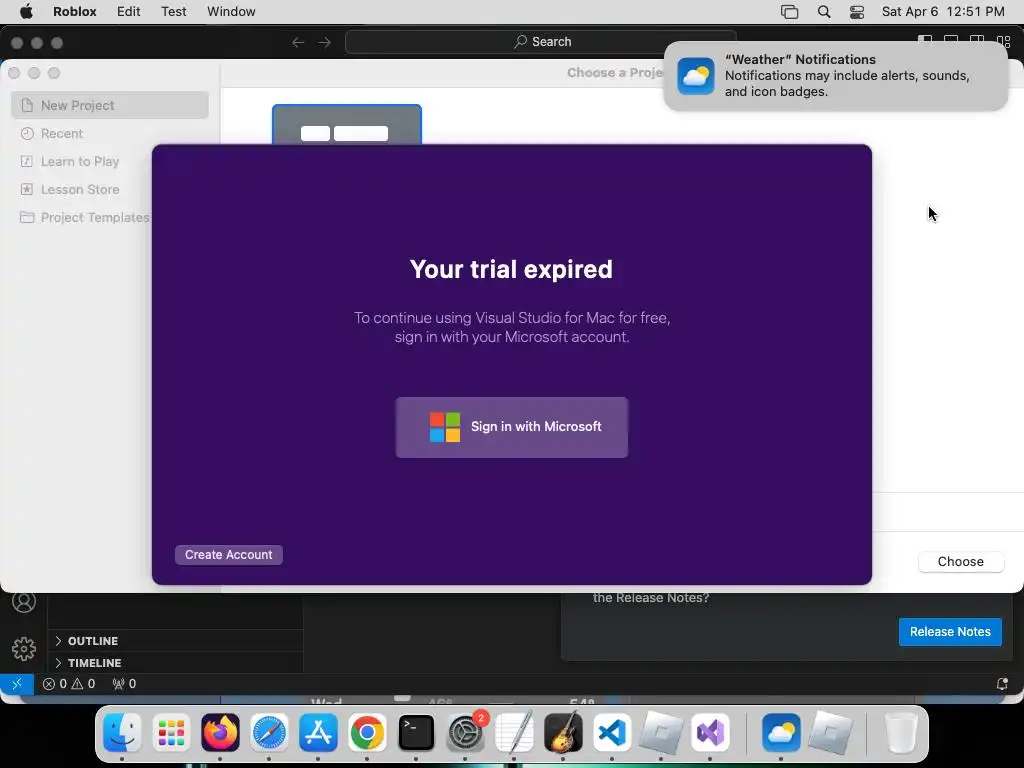1024x768 pixels.
Task: Launch Safari from the Dock
Action: click(269, 732)
